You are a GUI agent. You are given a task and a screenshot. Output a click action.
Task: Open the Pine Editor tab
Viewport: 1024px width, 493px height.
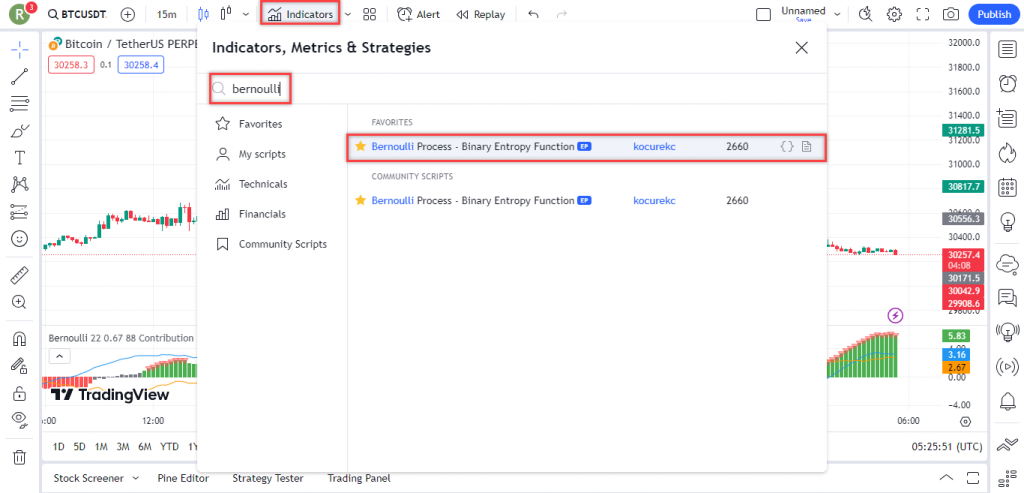coord(184,478)
